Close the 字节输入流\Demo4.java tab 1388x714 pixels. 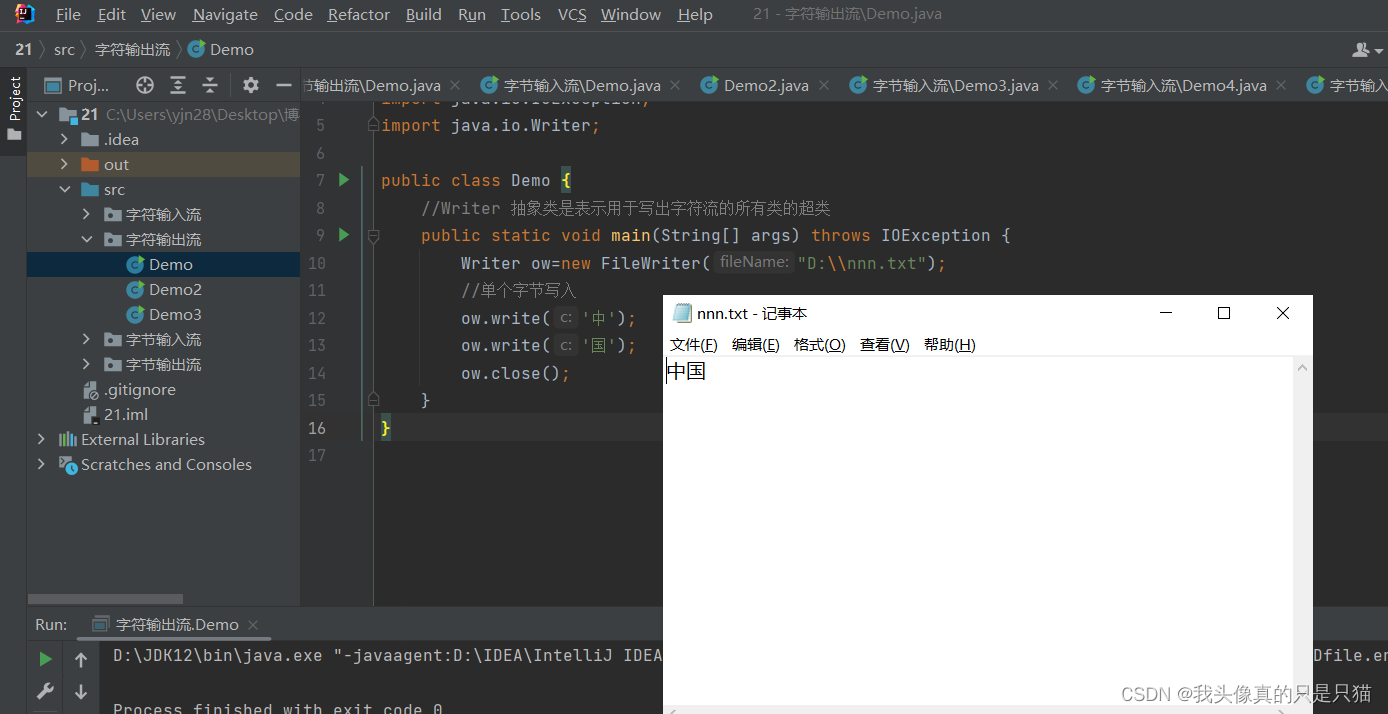(1281, 86)
